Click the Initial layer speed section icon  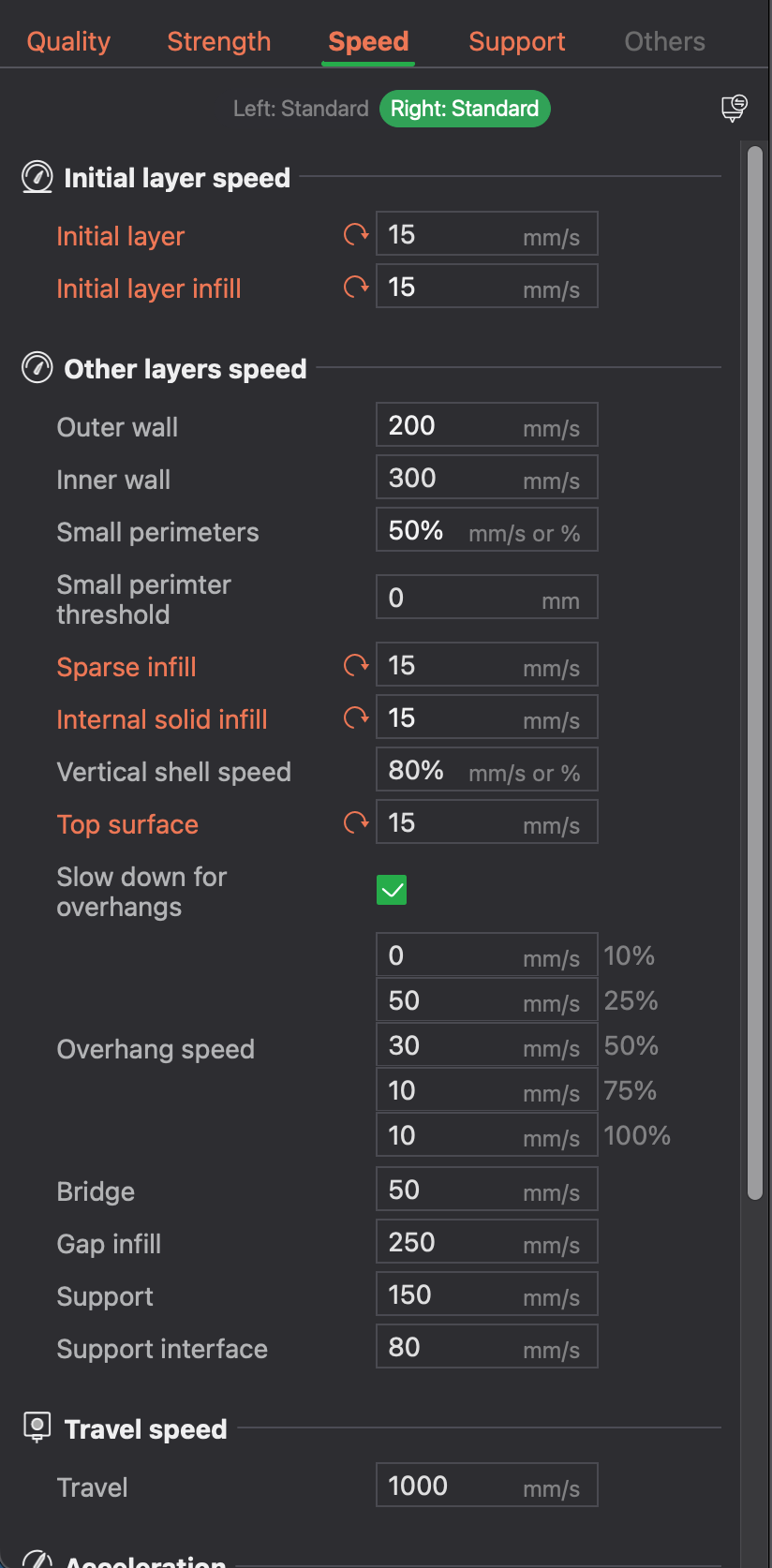tap(37, 177)
